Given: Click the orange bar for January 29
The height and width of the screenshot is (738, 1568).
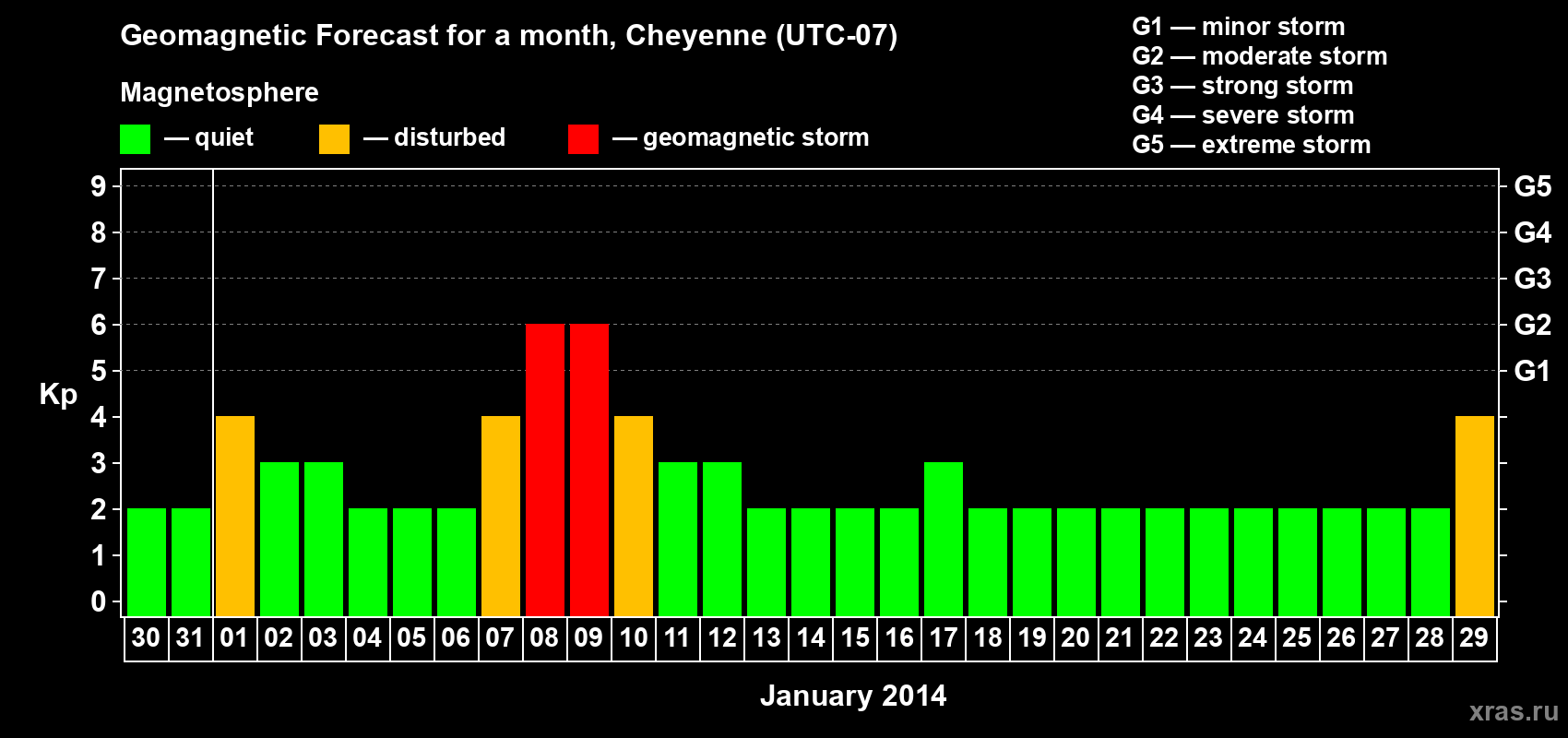Looking at the screenshot, I should coord(1475,517).
